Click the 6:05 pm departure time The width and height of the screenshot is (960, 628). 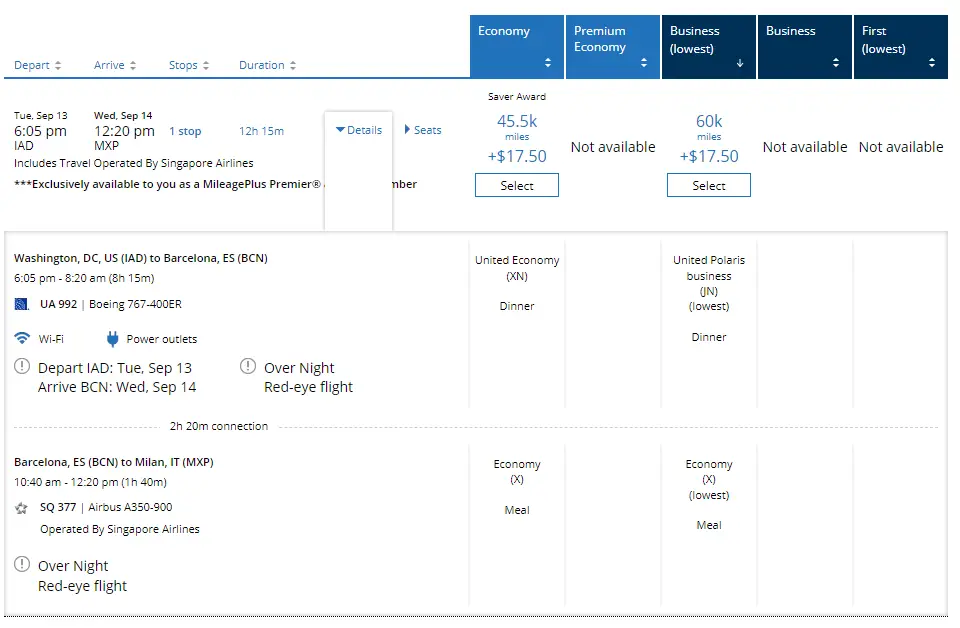tap(40, 131)
